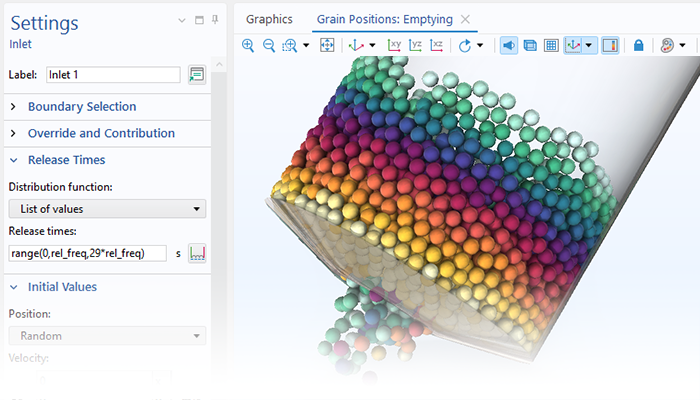Lock the current view with padlock
This screenshot has height=400, width=700.
click(639, 46)
